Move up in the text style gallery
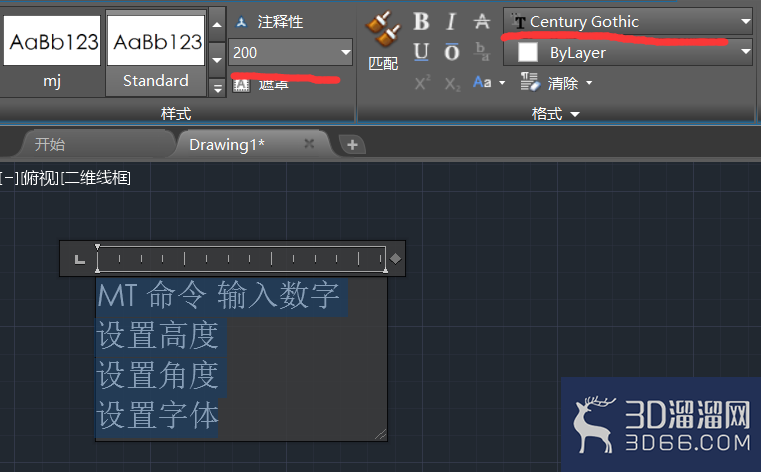 [217, 24]
